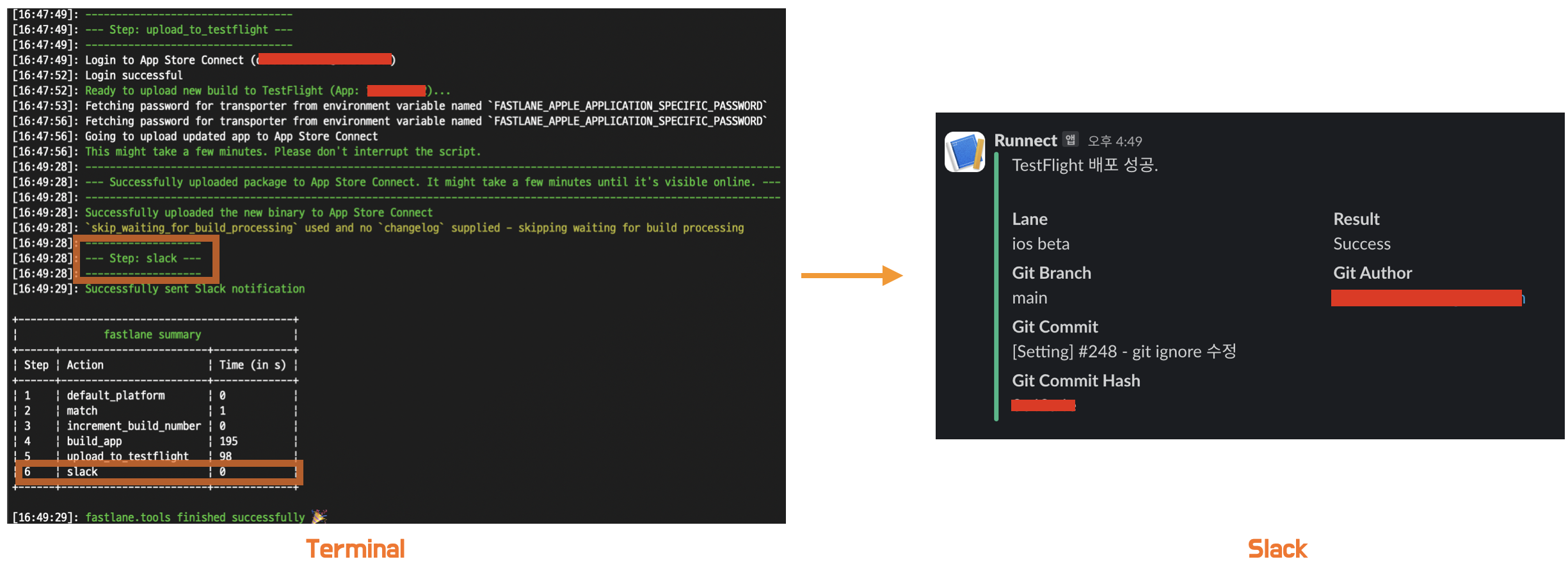Click the 'Terminal' caption label

[355, 549]
